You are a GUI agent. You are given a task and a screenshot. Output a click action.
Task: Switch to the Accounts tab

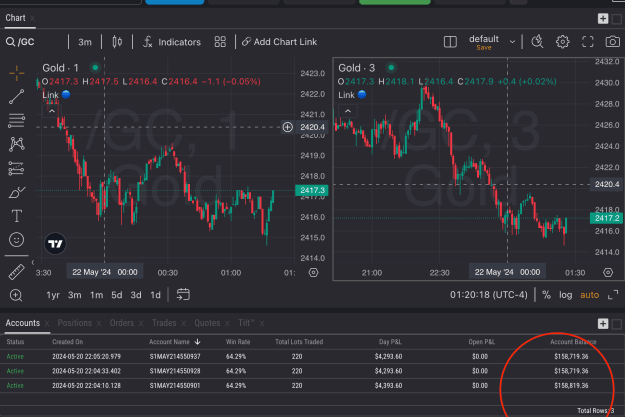(22, 323)
